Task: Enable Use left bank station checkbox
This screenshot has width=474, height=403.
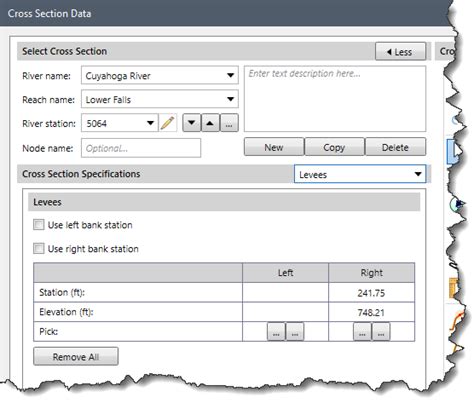Action: pyautogui.click(x=39, y=225)
